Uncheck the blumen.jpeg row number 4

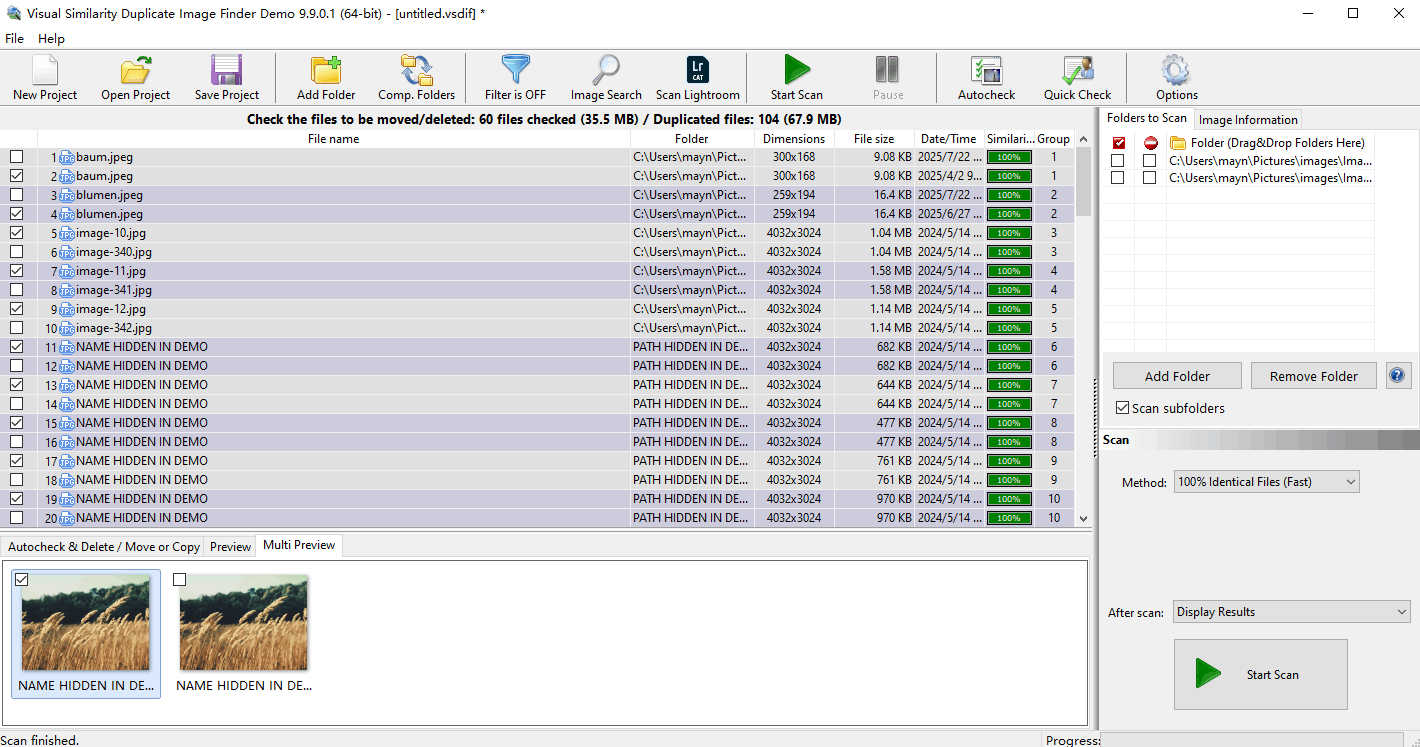16,214
